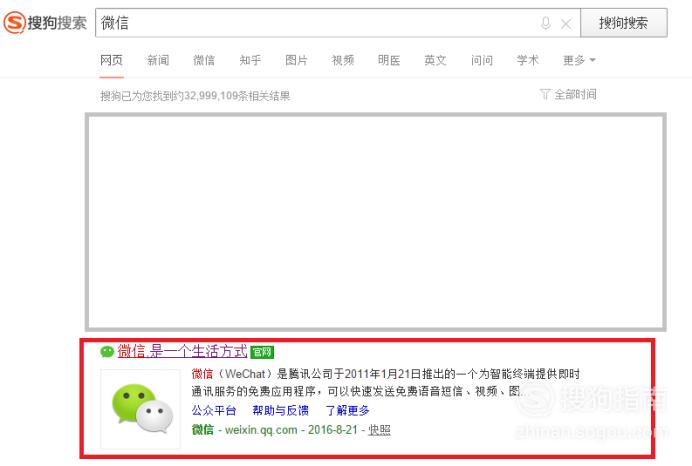Click the description text starting 微信（WeChat）是腾讯公司

pyautogui.click(x=385, y=383)
